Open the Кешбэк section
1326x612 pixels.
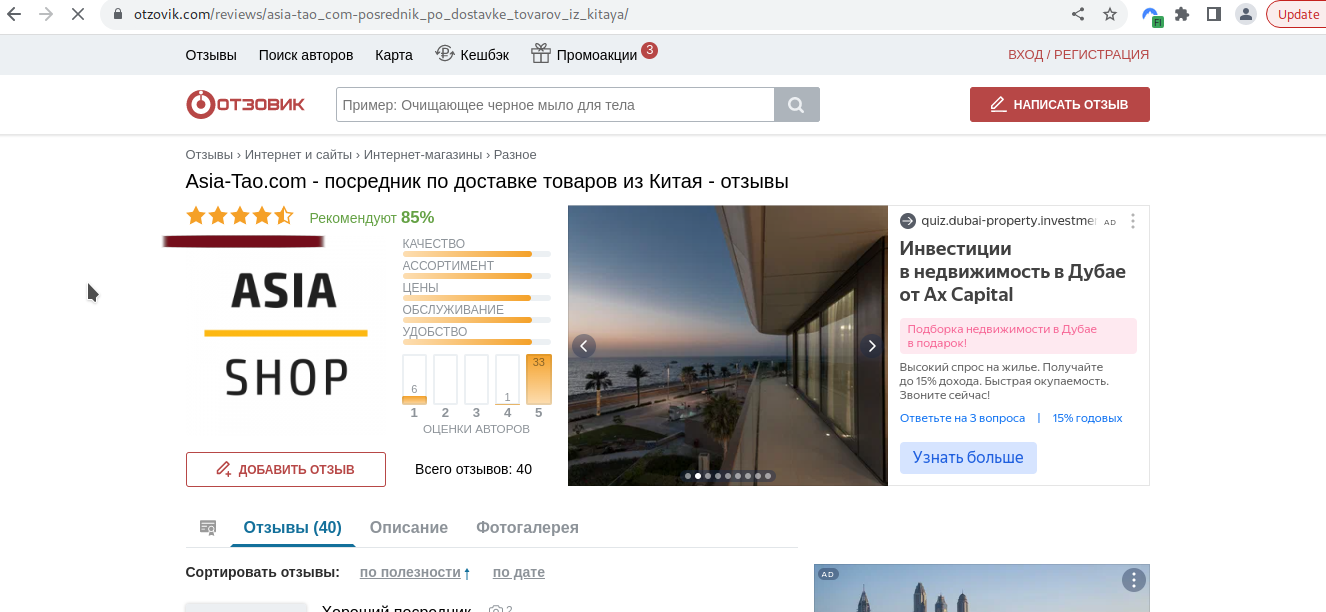pyautogui.click(x=472, y=55)
